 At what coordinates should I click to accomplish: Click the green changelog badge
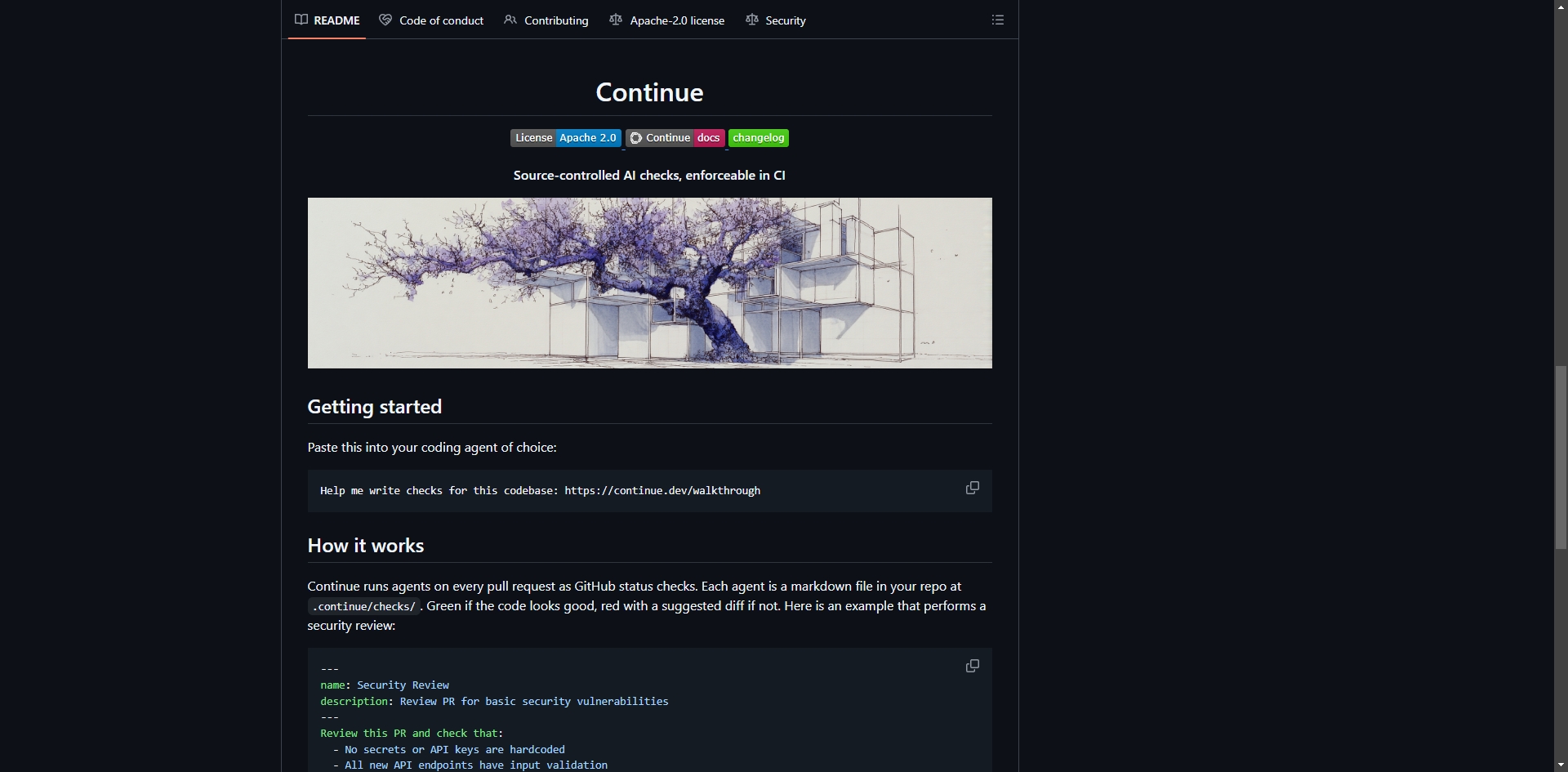(759, 138)
